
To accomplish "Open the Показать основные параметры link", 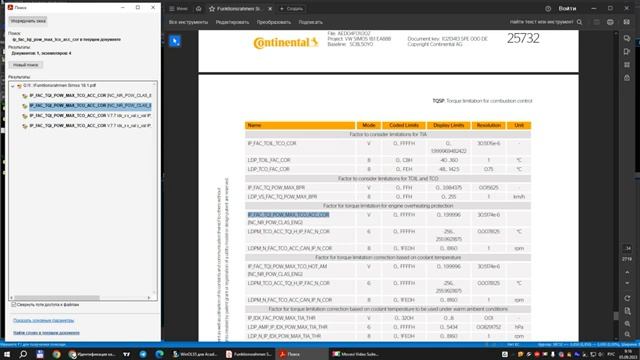I will pos(44,321).
